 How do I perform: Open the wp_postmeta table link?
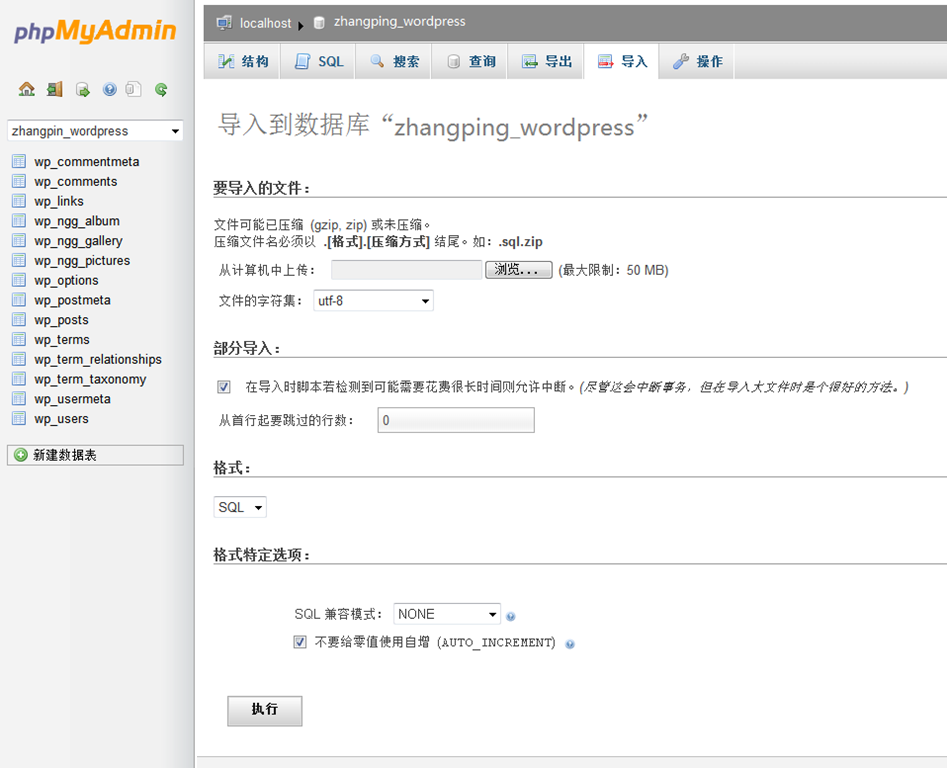[x=72, y=300]
